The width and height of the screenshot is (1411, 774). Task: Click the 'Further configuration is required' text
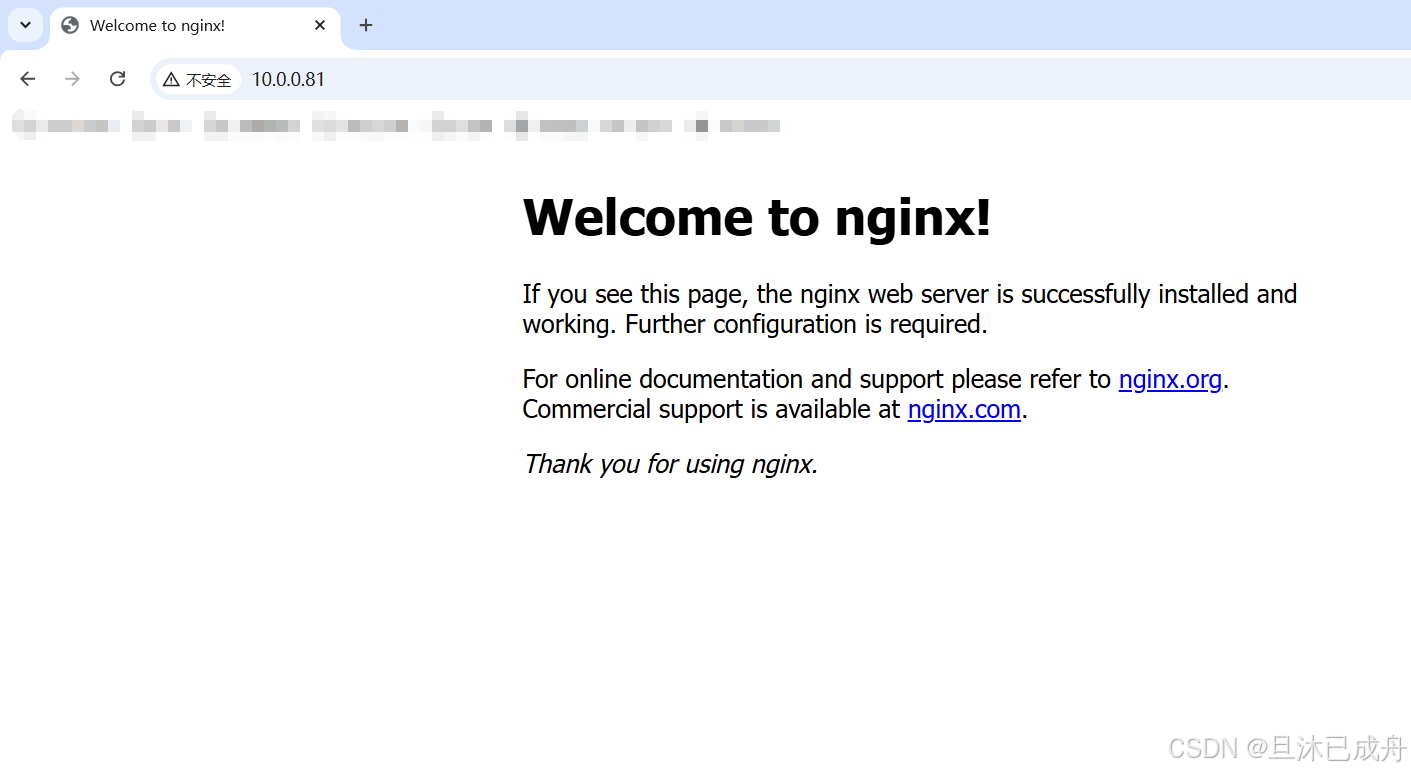806,324
